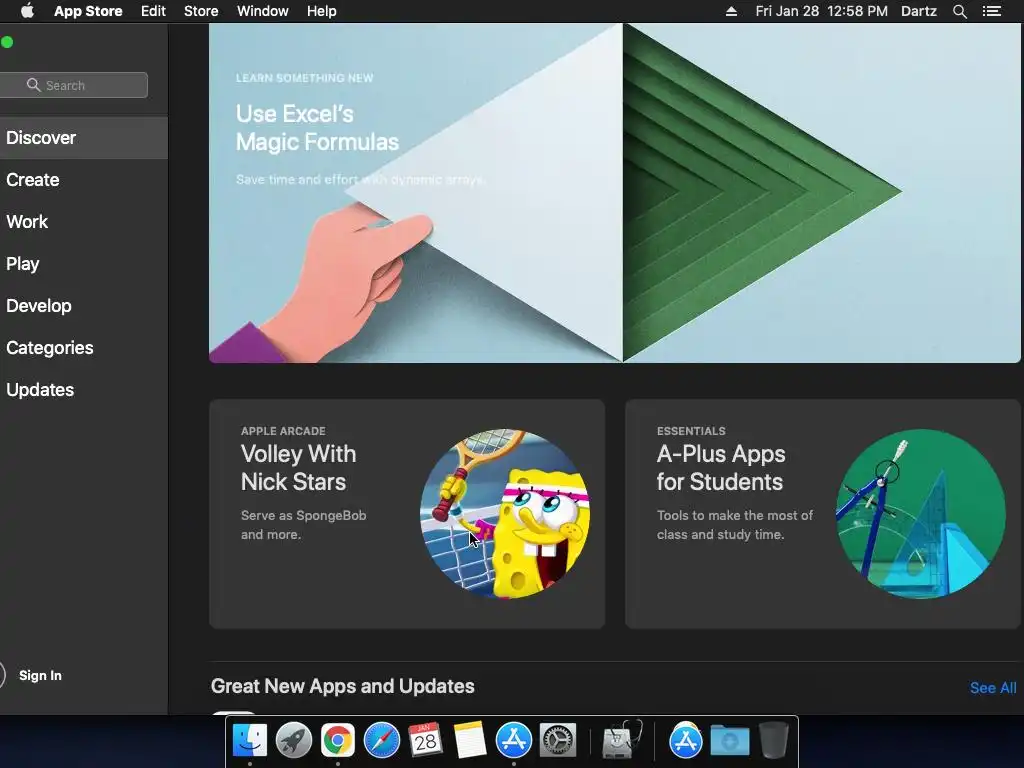Click the SpongeBob tennis circular image
Viewport: 1024px width, 768px height.
505,514
